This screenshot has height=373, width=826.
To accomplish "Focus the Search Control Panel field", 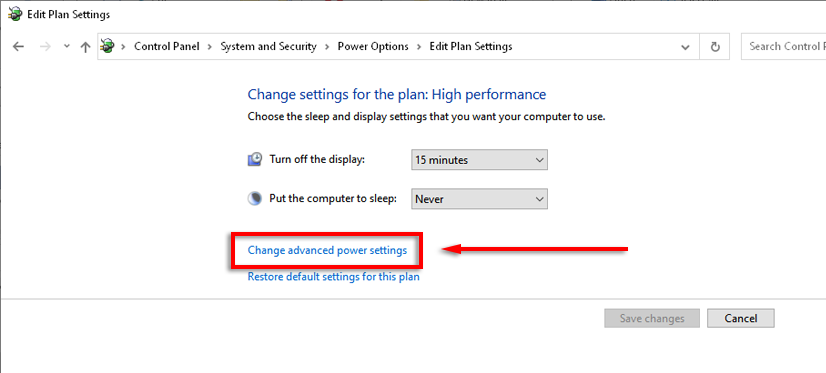I will [x=783, y=46].
